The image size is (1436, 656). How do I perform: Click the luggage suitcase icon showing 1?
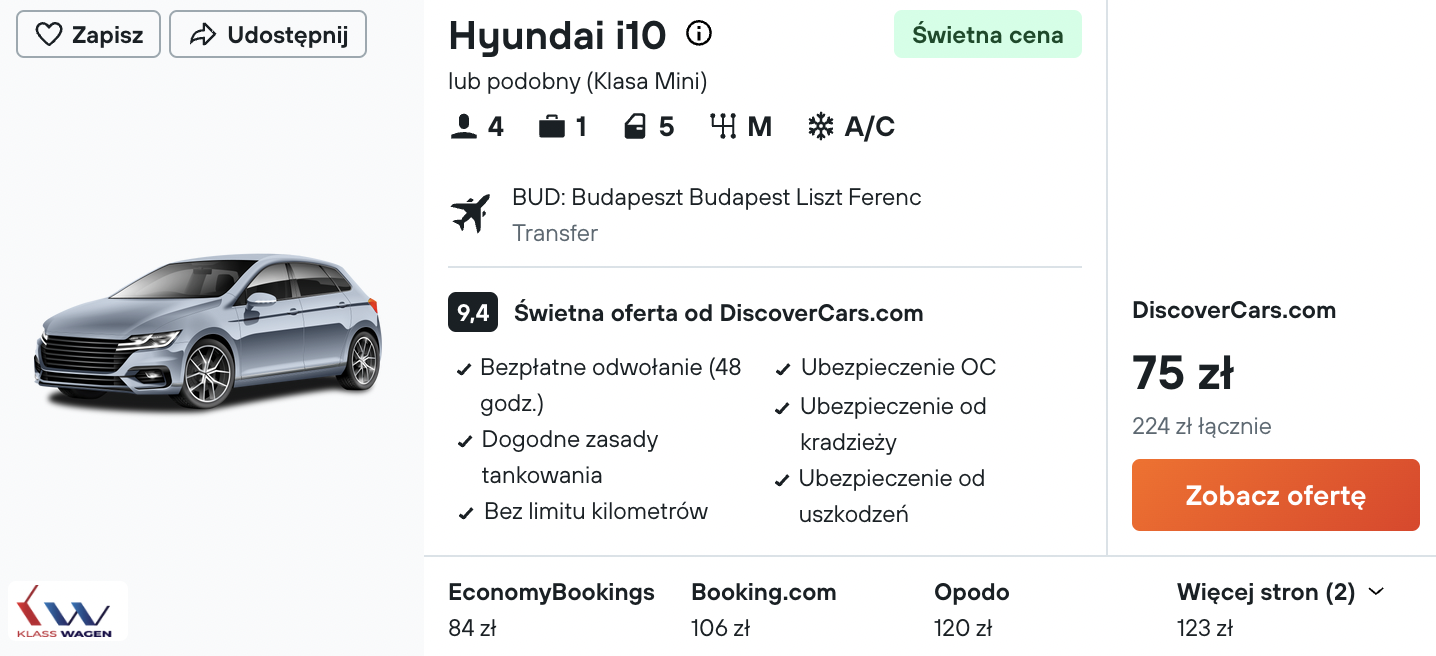click(x=552, y=127)
